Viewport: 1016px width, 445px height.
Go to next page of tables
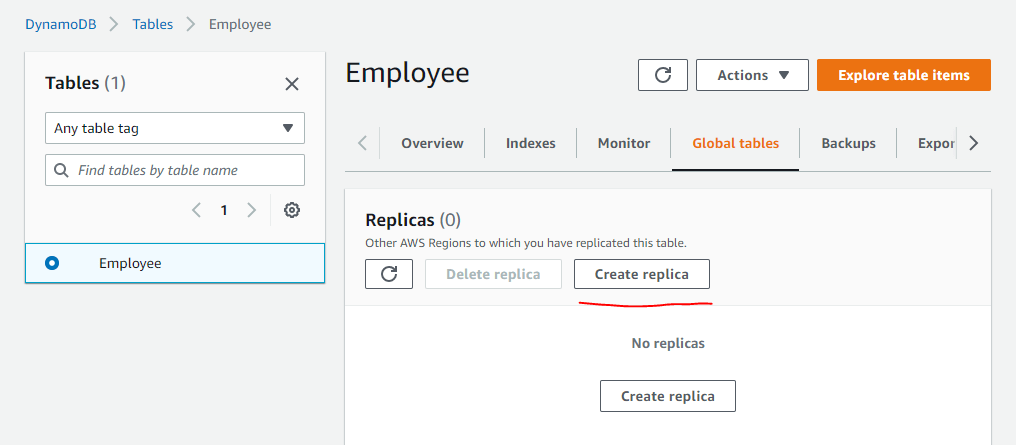[252, 210]
